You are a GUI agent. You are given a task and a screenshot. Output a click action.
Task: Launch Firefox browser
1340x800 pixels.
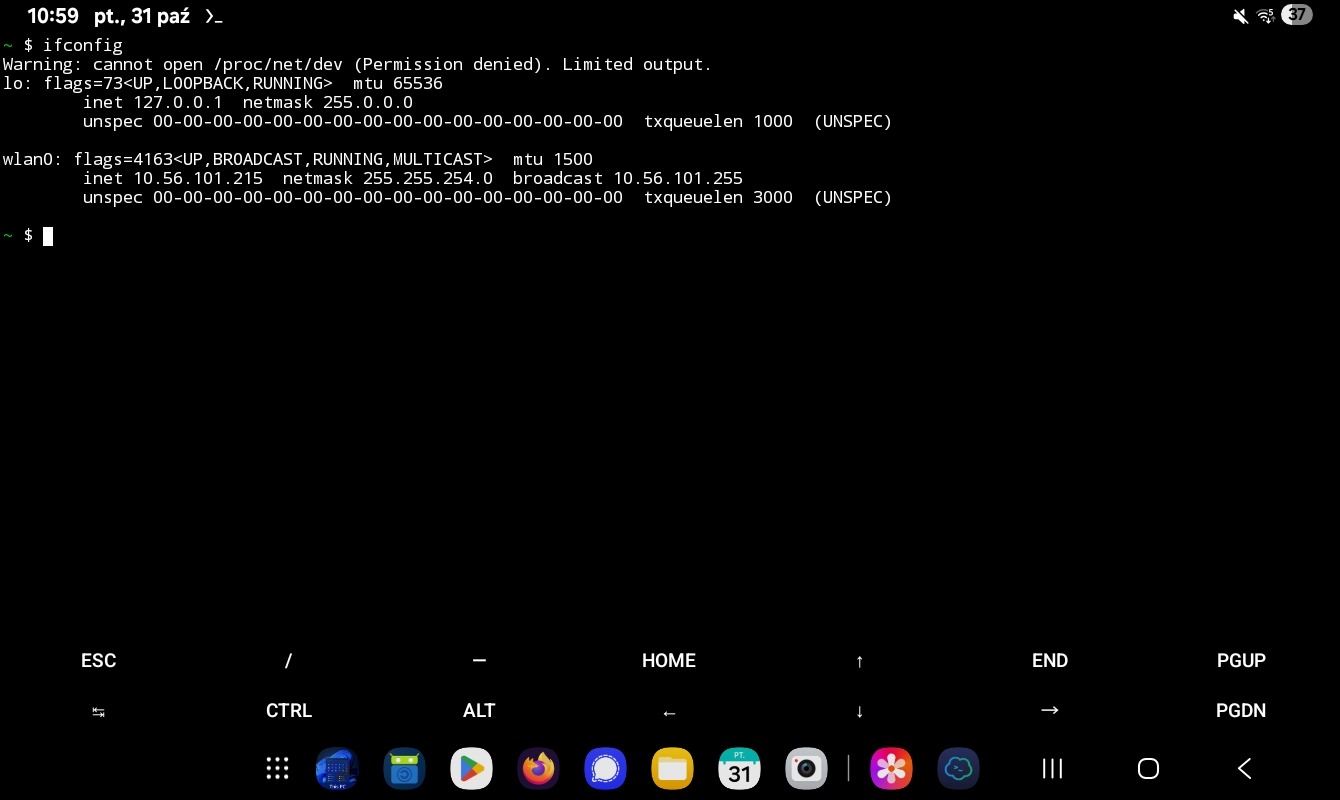pyautogui.click(x=538, y=768)
